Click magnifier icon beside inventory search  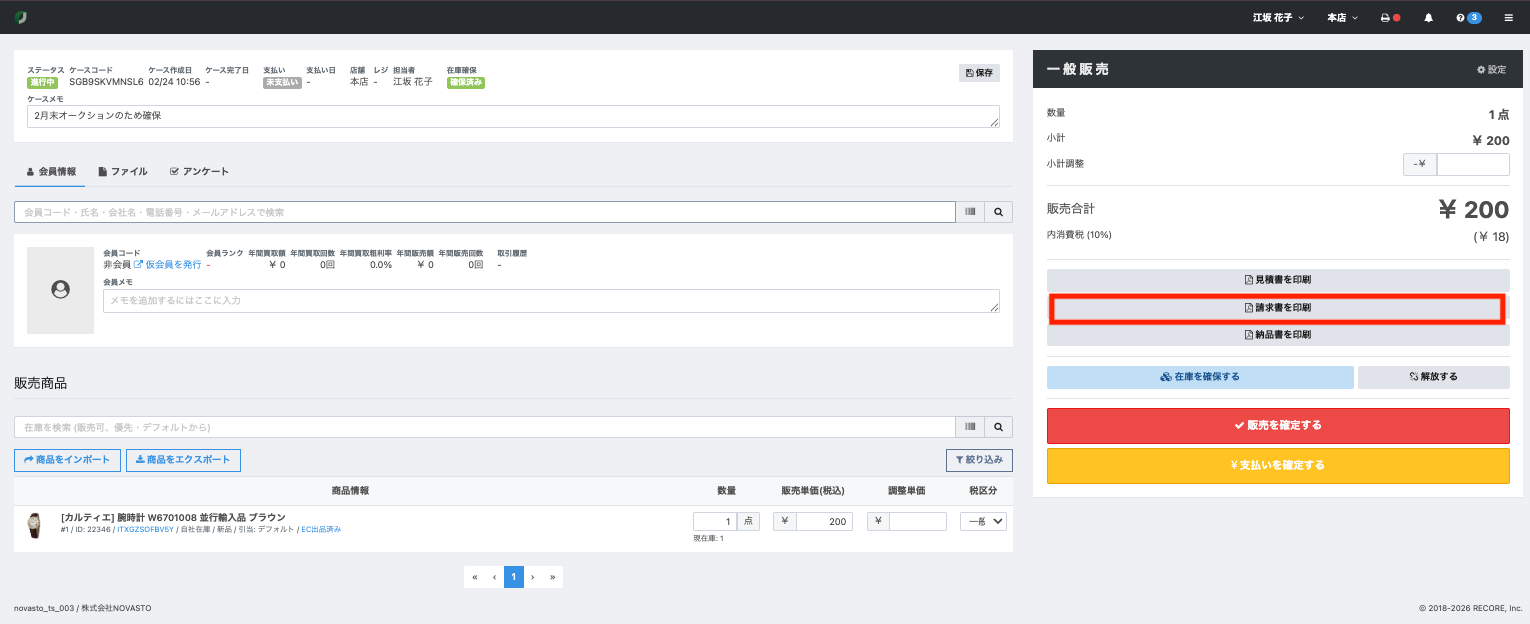(998, 427)
